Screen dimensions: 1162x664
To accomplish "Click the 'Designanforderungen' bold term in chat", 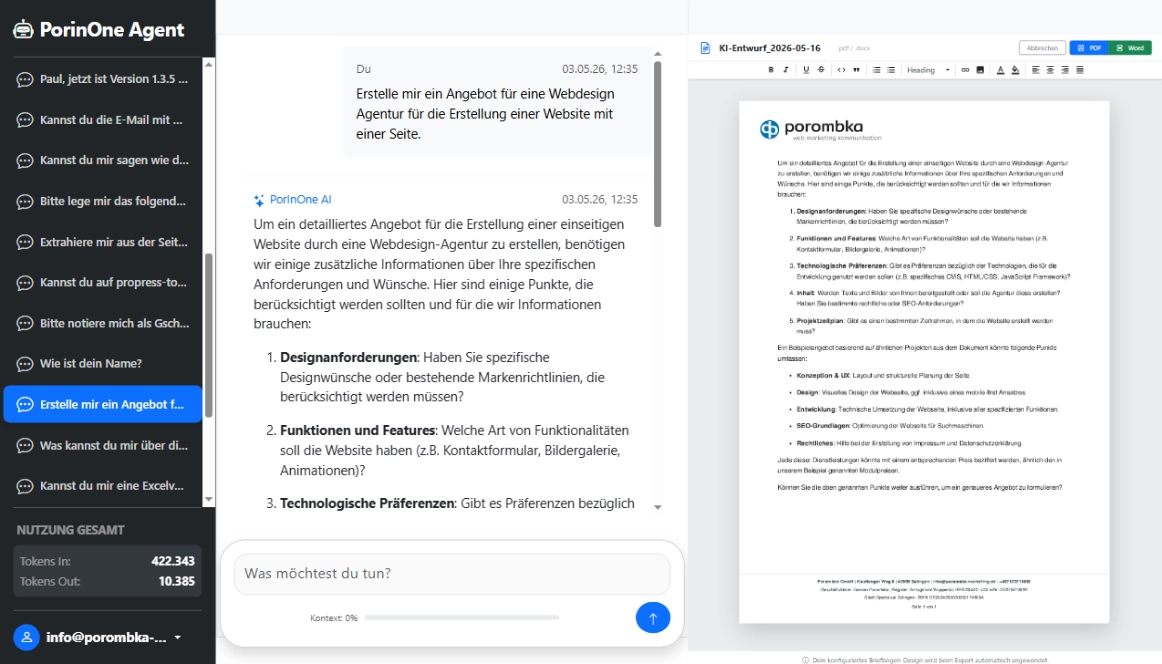I will (x=348, y=357).
